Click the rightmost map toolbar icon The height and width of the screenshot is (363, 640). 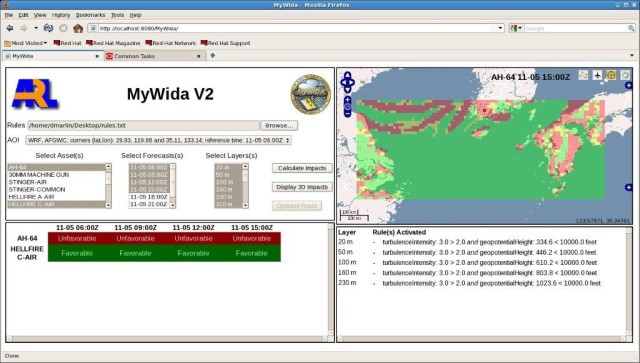coord(624,75)
